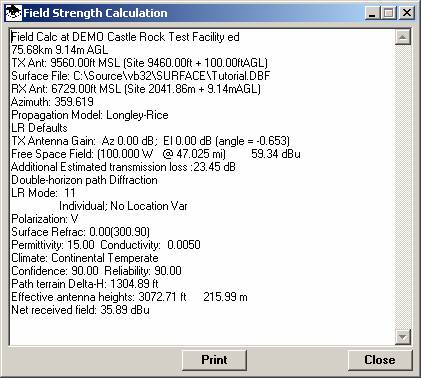Viewport: 421px width, 378px height.
Task: Click the '75.68km 9.14m AGL' line
Action: 60,50
